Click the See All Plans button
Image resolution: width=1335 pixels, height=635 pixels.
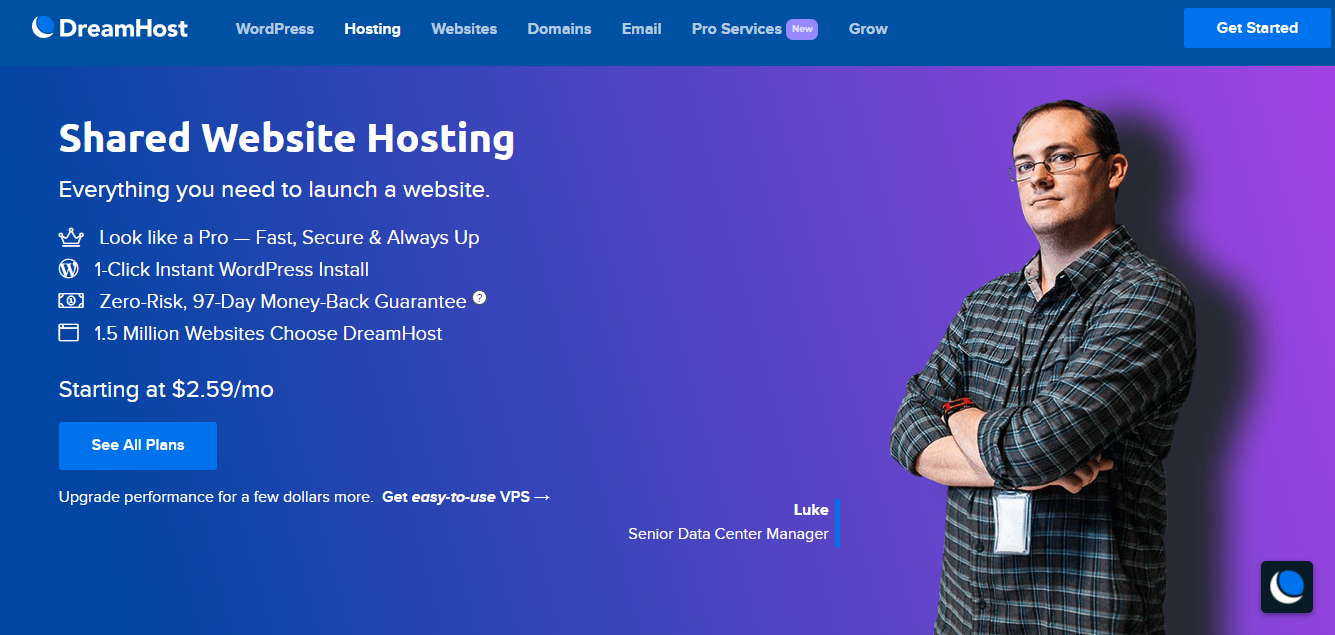138,445
